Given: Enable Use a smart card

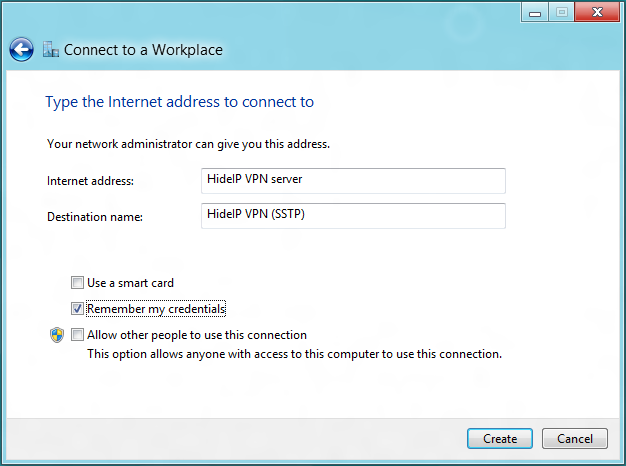Looking at the screenshot, I should tap(77, 283).
